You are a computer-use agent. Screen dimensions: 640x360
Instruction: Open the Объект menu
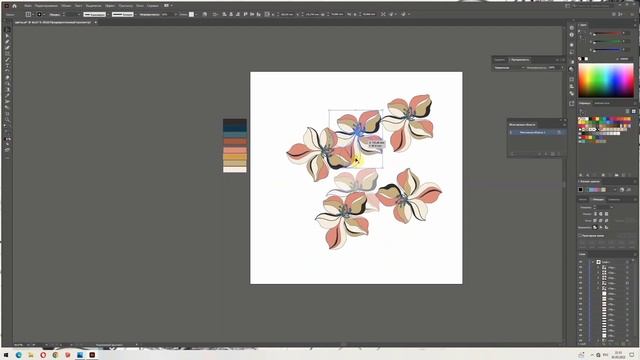[x=66, y=6]
